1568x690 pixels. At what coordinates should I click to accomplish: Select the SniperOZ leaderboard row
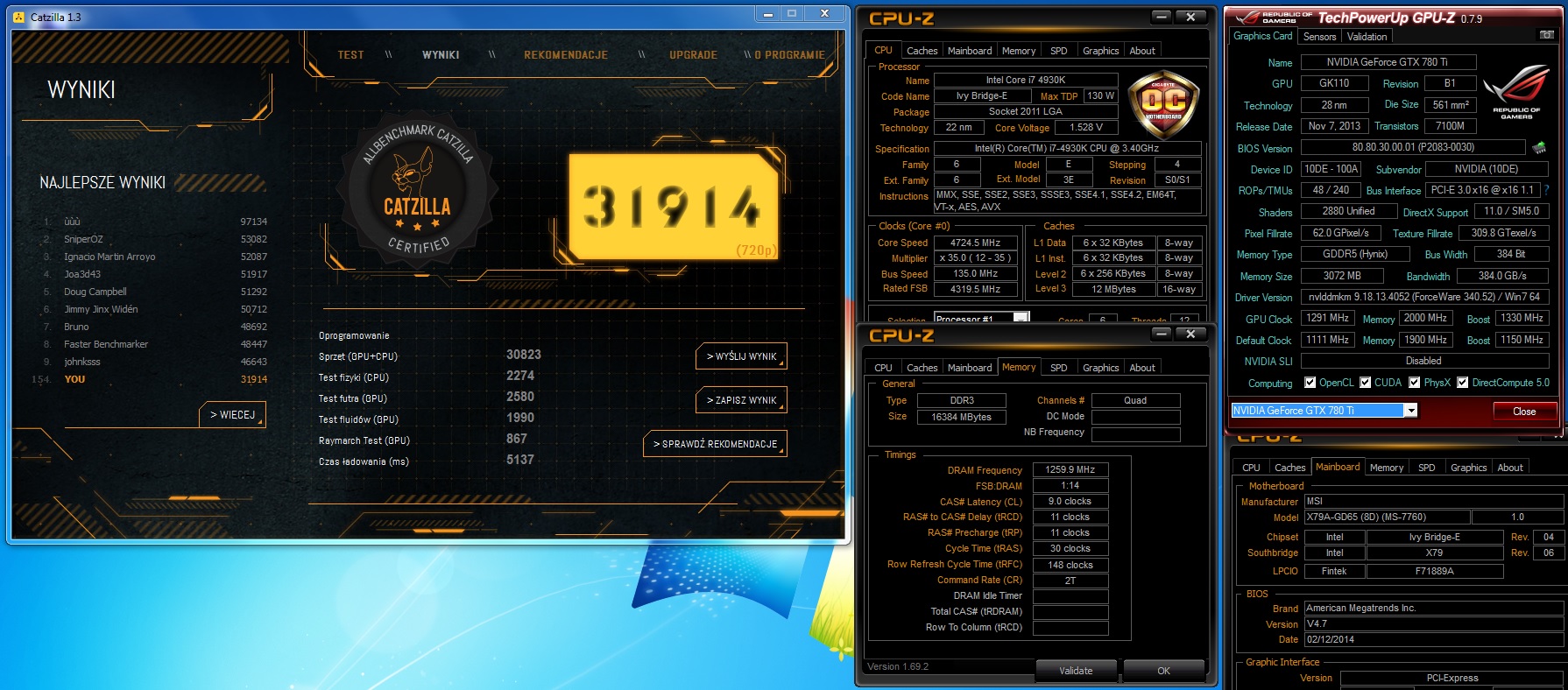click(x=155, y=239)
